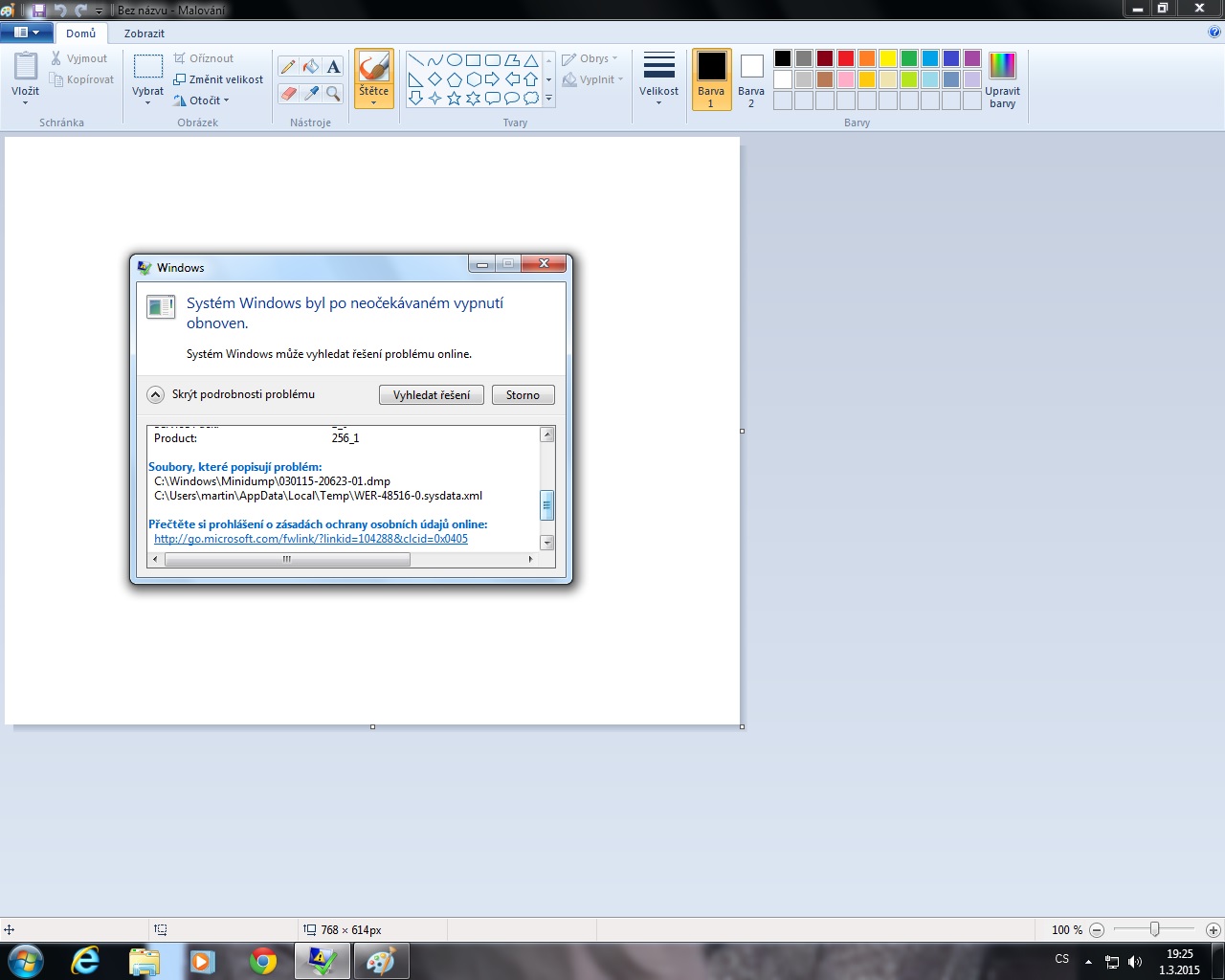Select Barva 2 as active color
Viewport: 1225px width, 980px height.
751,79
